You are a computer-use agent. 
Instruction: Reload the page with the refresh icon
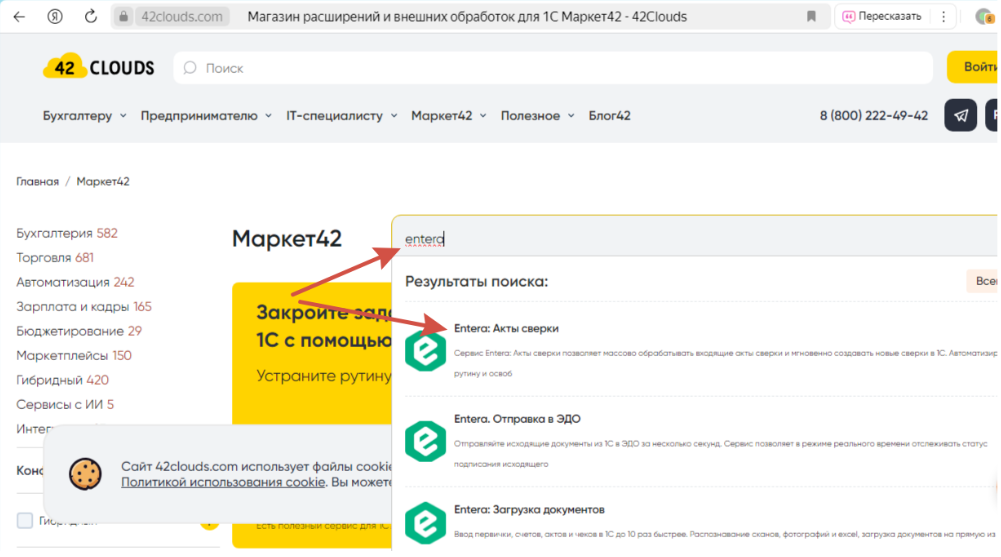tap(91, 17)
